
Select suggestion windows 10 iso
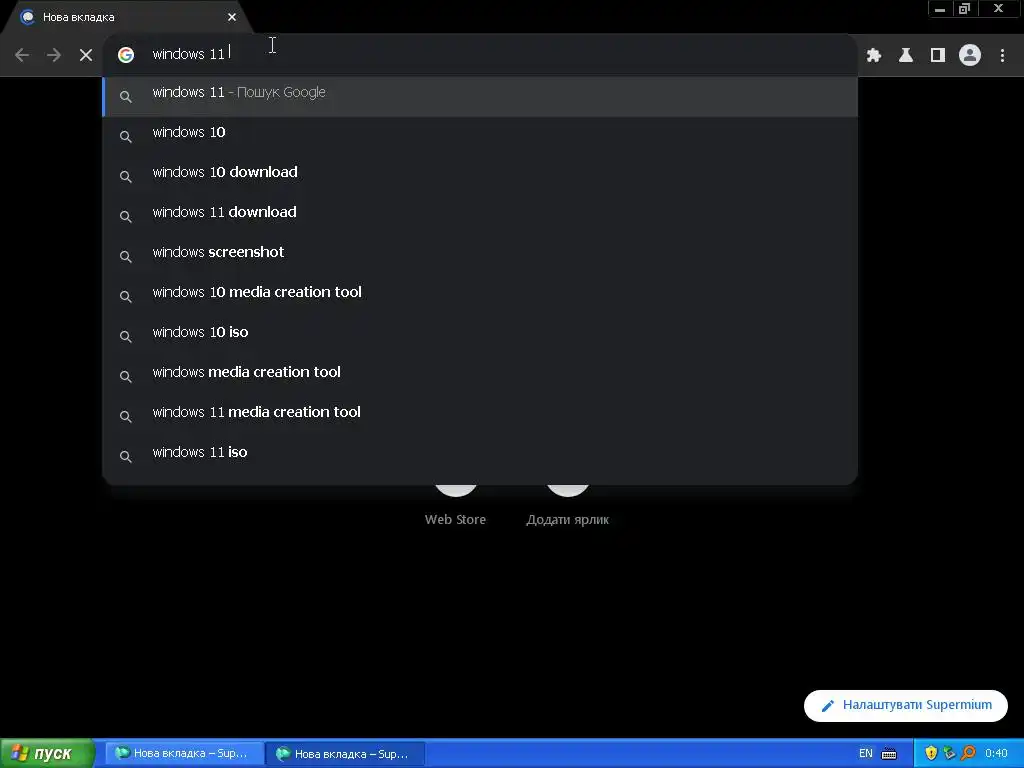click(x=480, y=336)
